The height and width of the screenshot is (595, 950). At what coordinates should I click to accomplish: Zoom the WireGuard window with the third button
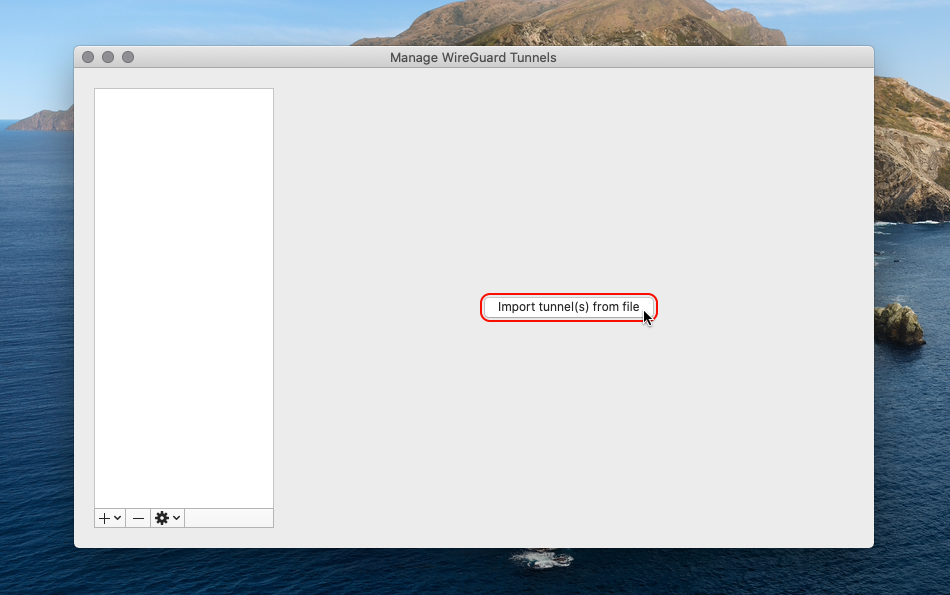pyautogui.click(x=128, y=57)
